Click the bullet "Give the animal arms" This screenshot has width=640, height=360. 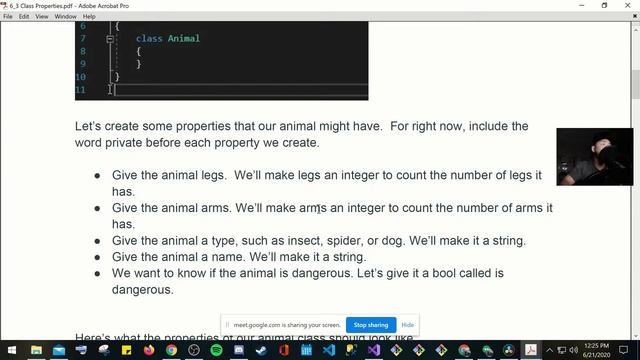point(332,216)
